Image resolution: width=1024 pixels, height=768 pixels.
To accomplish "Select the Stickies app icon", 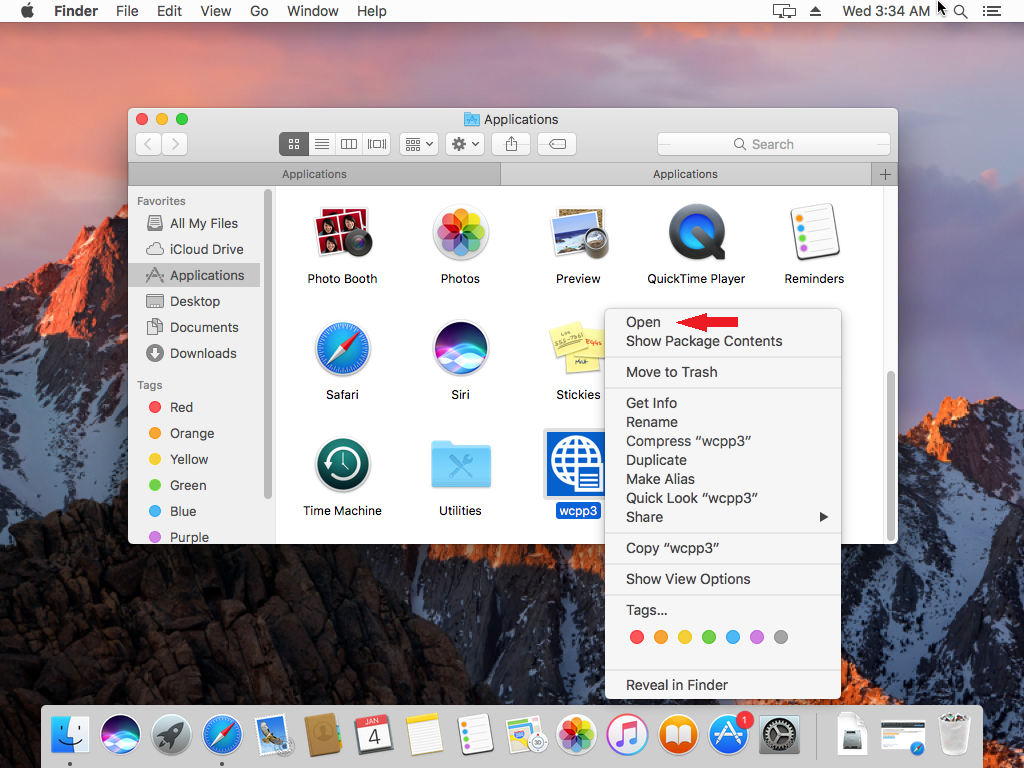I will point(577,347).
